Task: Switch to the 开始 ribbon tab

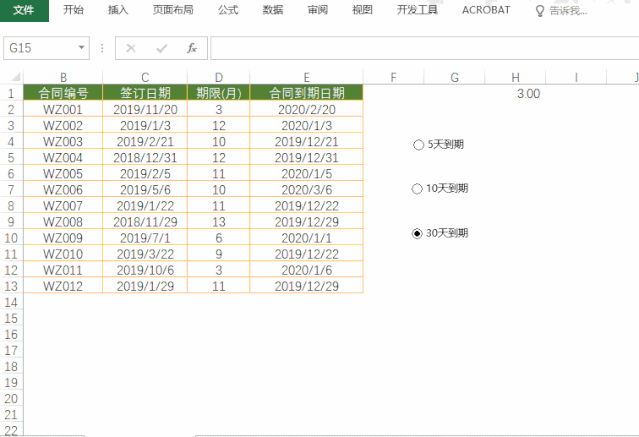Action: coord(73,10)
